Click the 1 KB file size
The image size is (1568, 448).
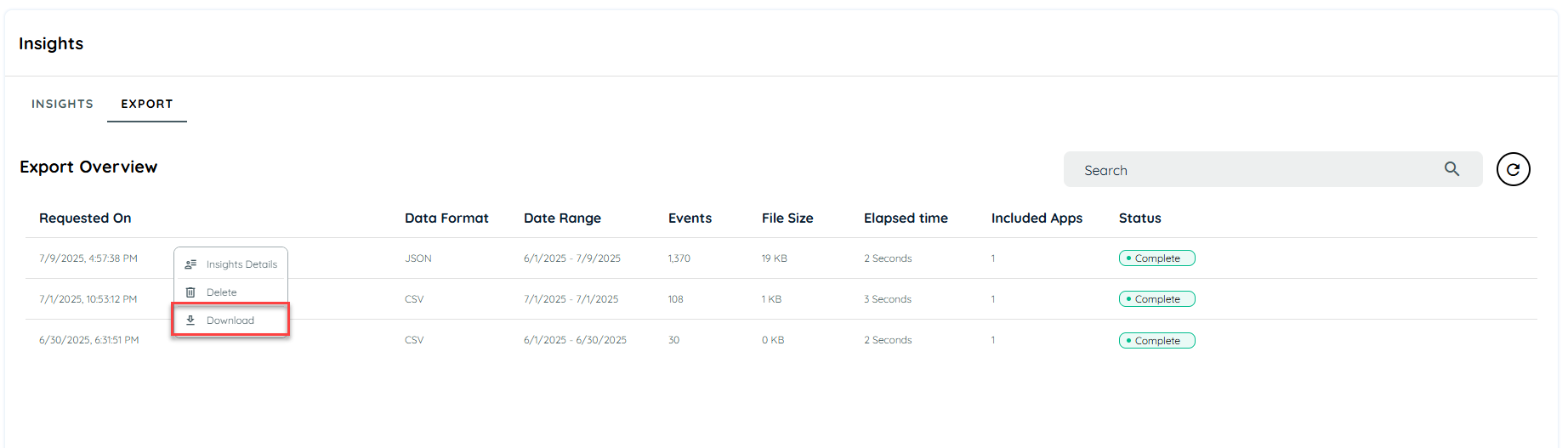click(x=771, y=299)
